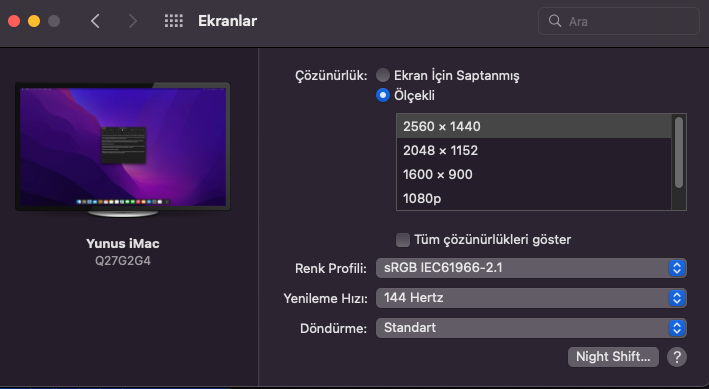Select the 'Ekran İçin Saptanmış' radio option
This screenshot has height=389, width=709.
tap(383, 75)
